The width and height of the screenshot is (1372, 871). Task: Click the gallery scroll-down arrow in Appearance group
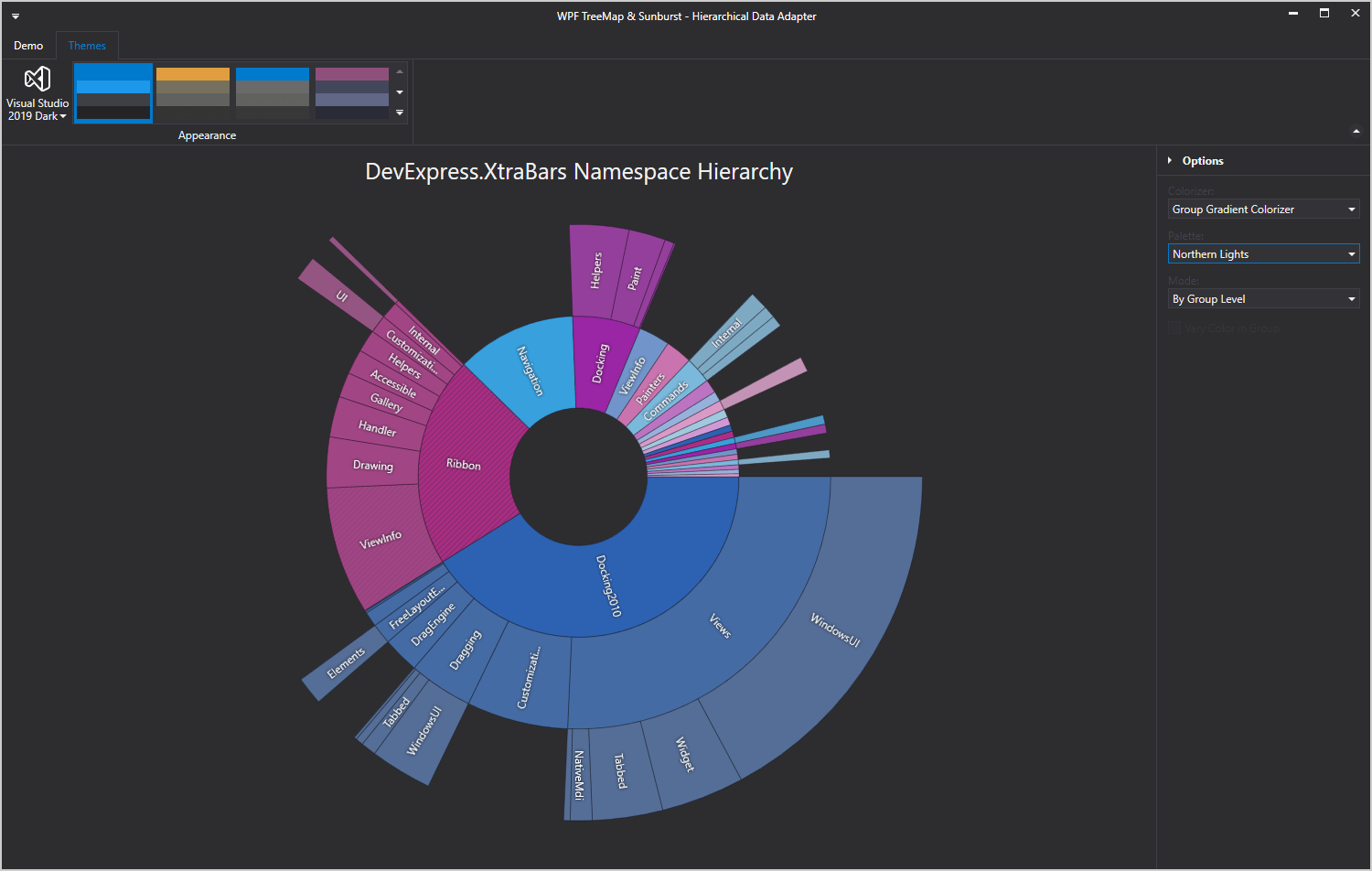click(400, 91)
